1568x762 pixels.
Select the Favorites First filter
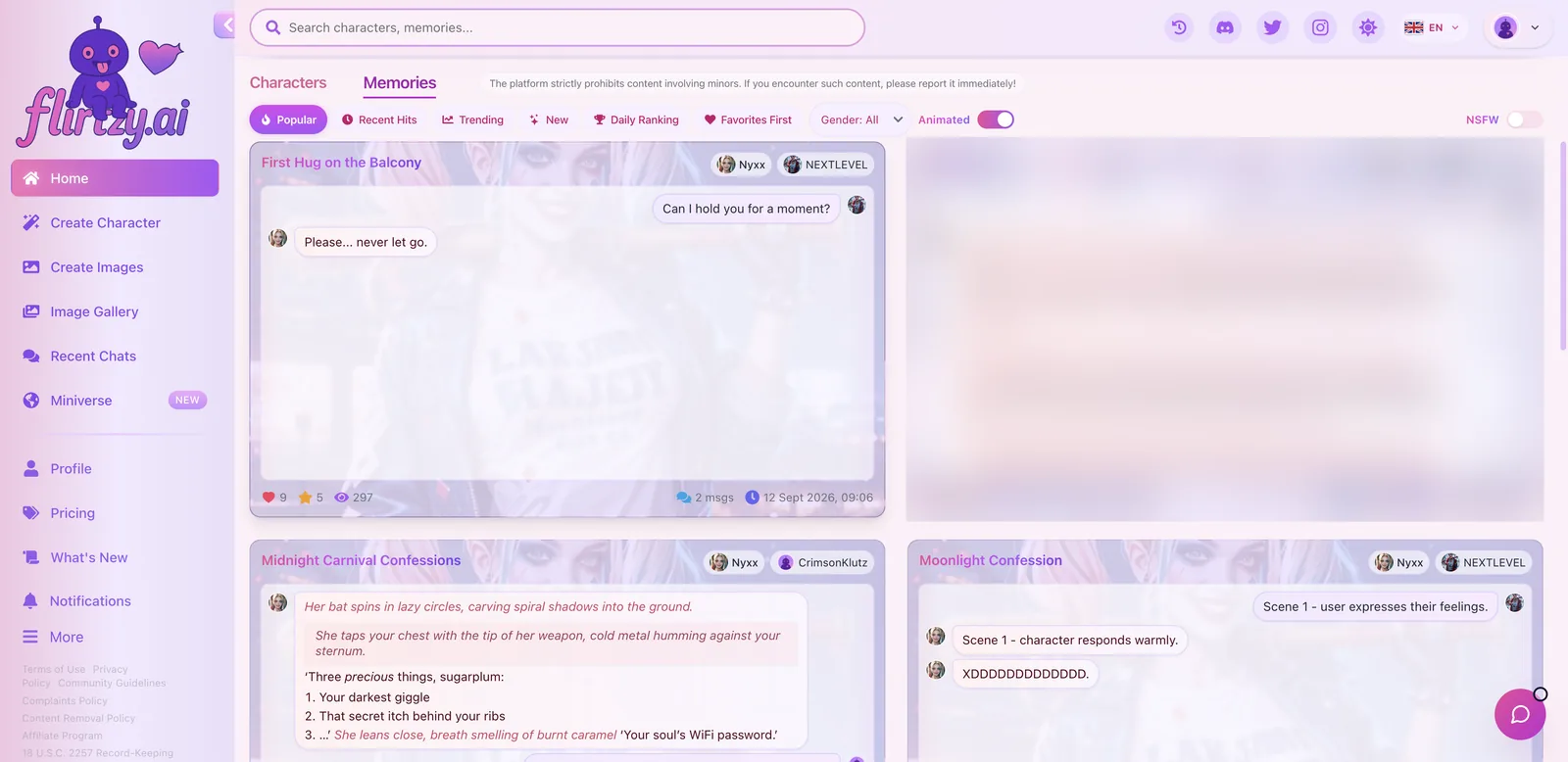point(748,119)
